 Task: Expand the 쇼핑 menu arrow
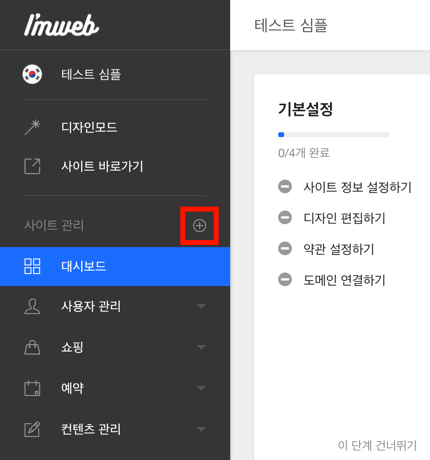(x=201, y=347)
